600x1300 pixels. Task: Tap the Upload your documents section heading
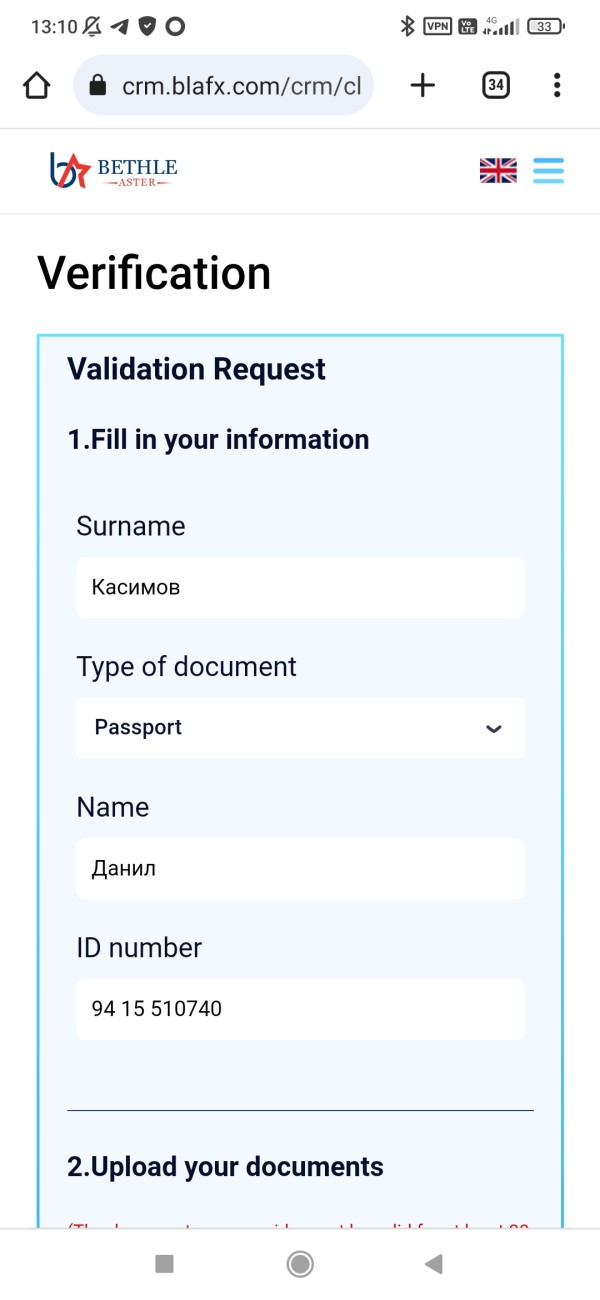pos(225,1167)
